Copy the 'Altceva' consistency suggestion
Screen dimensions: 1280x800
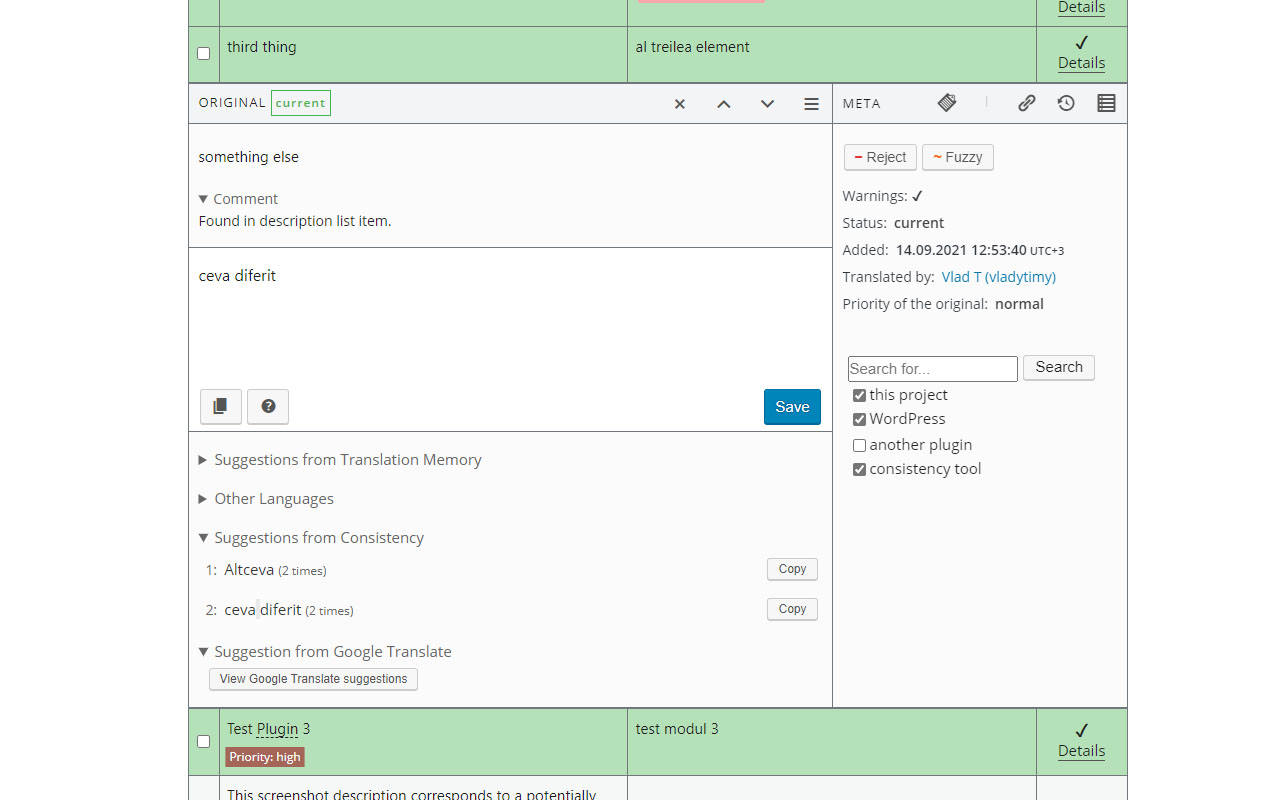point(792,569)
